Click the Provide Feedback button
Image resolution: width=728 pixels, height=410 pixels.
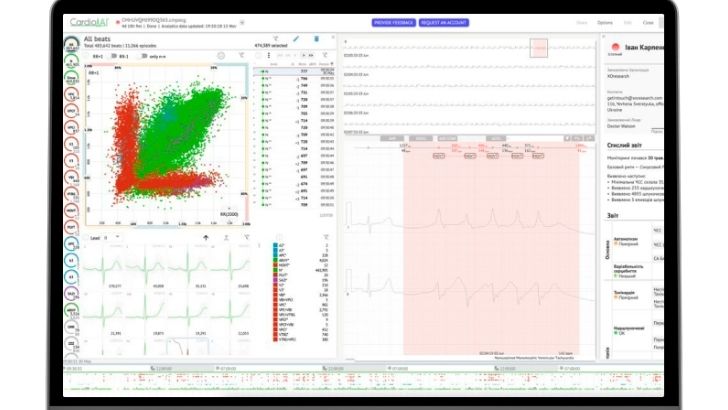point(395,21)
